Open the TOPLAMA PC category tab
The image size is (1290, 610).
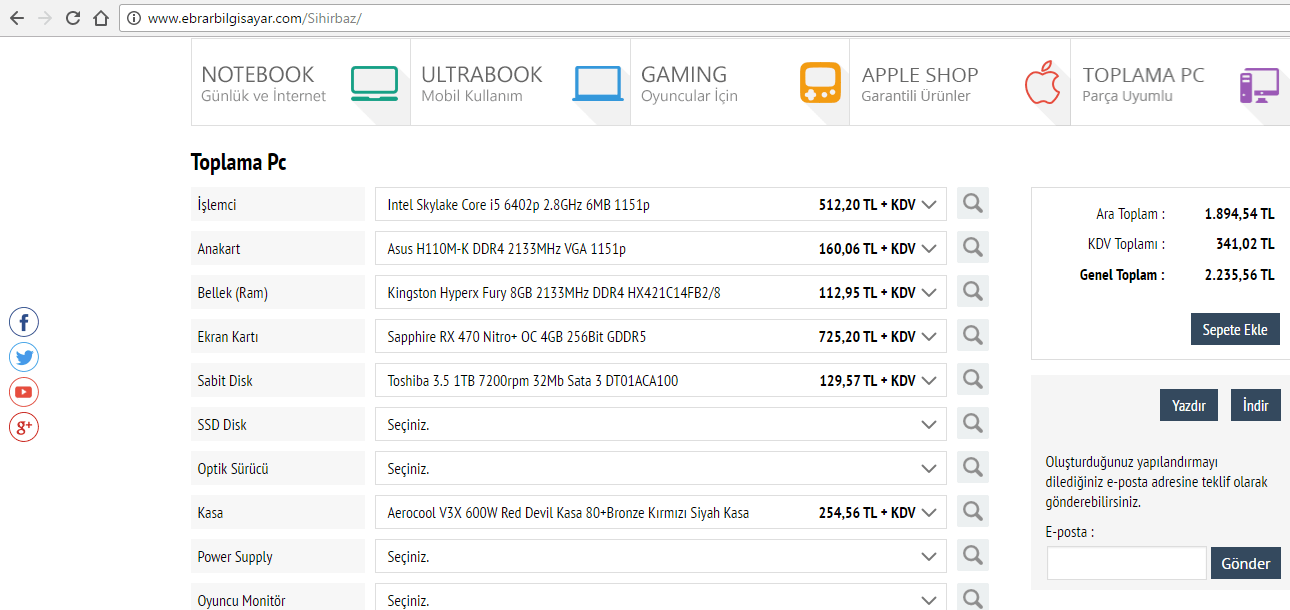[x=1180, y=83]
